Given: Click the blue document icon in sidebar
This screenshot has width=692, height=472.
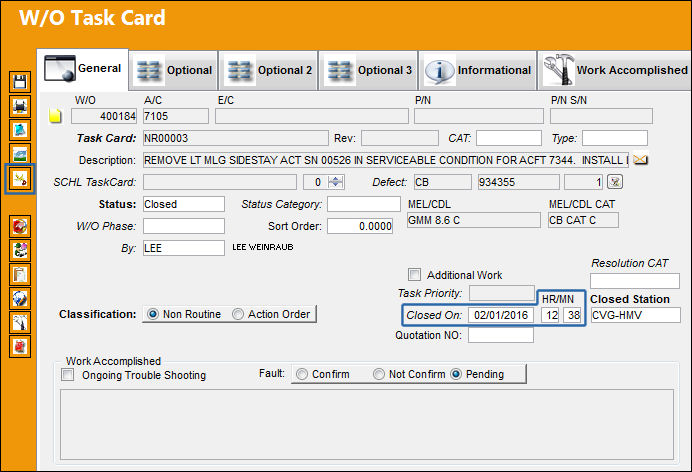Looking at the screenshot, I should [x=20, y=131].
